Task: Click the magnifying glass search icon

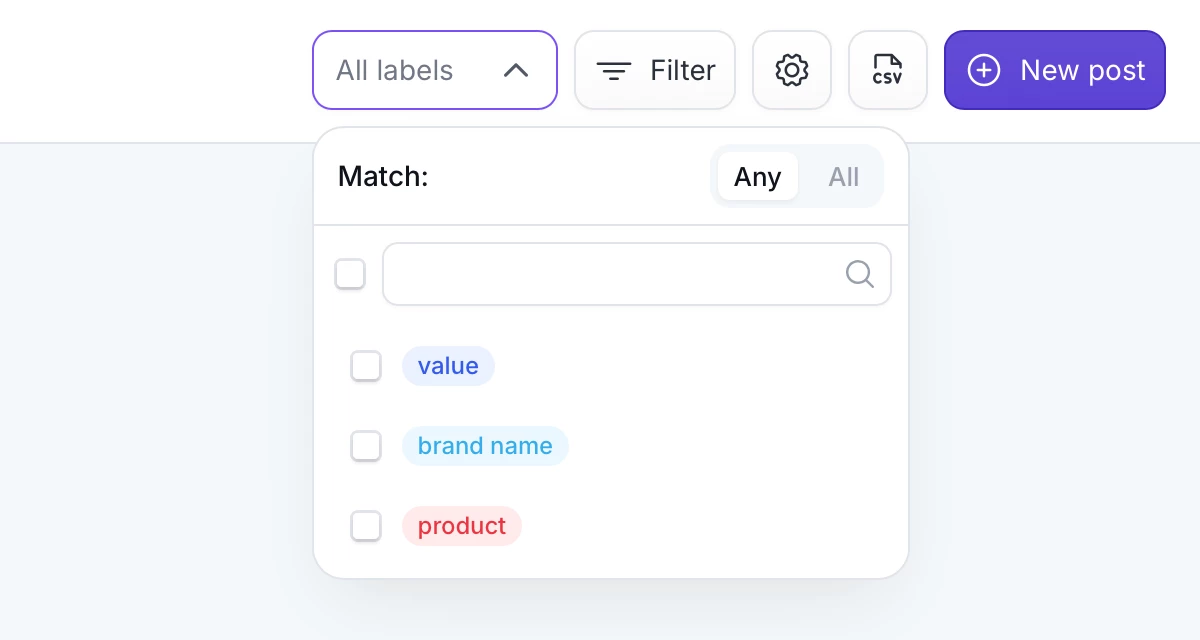Action: point(859,274)
